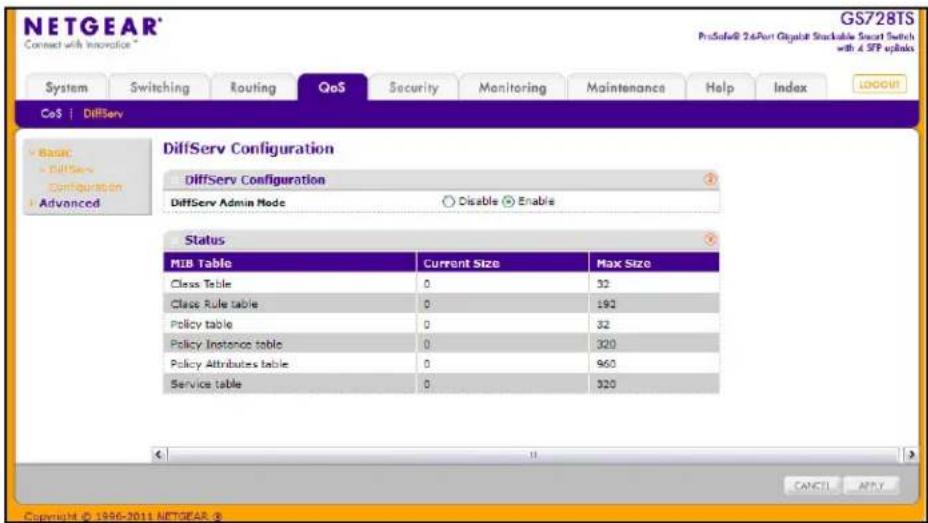
Task: Click the GS728TS model name
Action: [x=877, y=18]
